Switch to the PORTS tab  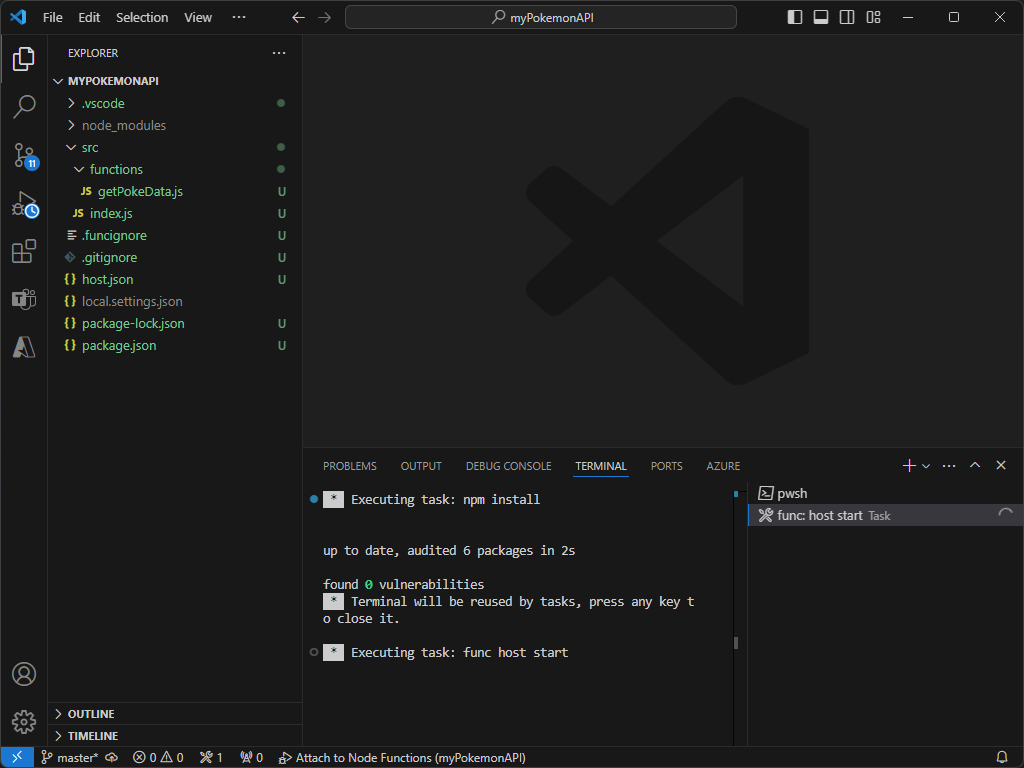point(667,466)
